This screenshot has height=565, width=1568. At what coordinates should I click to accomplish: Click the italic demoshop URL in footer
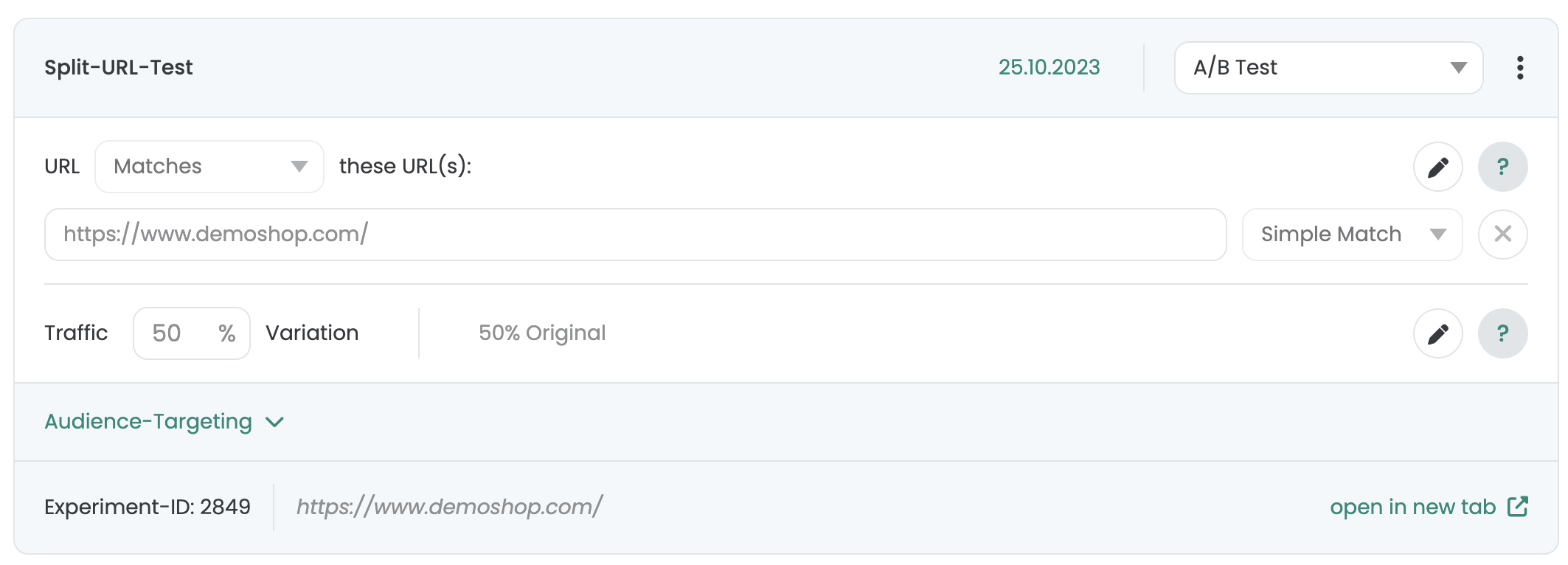(x=450, y=507)
